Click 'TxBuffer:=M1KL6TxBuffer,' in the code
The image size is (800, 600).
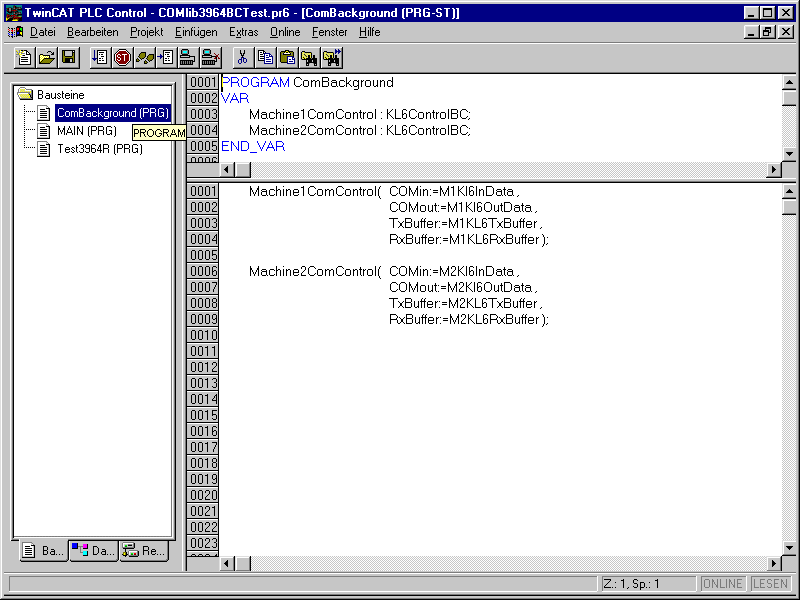[466, 223]
